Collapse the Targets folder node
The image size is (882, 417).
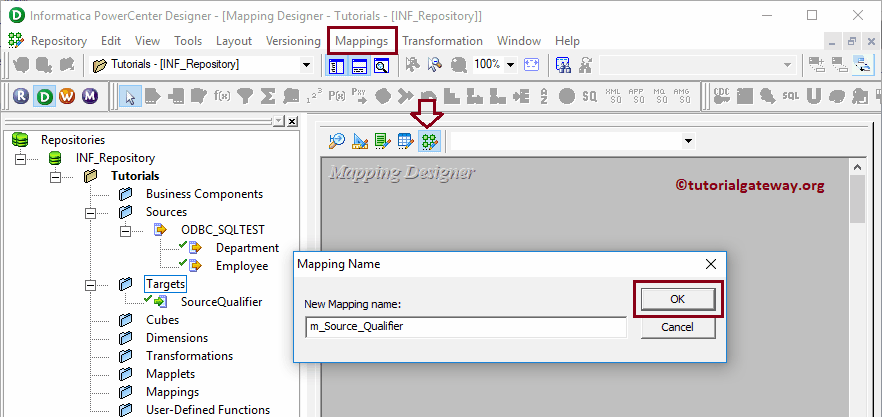(x=90, y=284)
